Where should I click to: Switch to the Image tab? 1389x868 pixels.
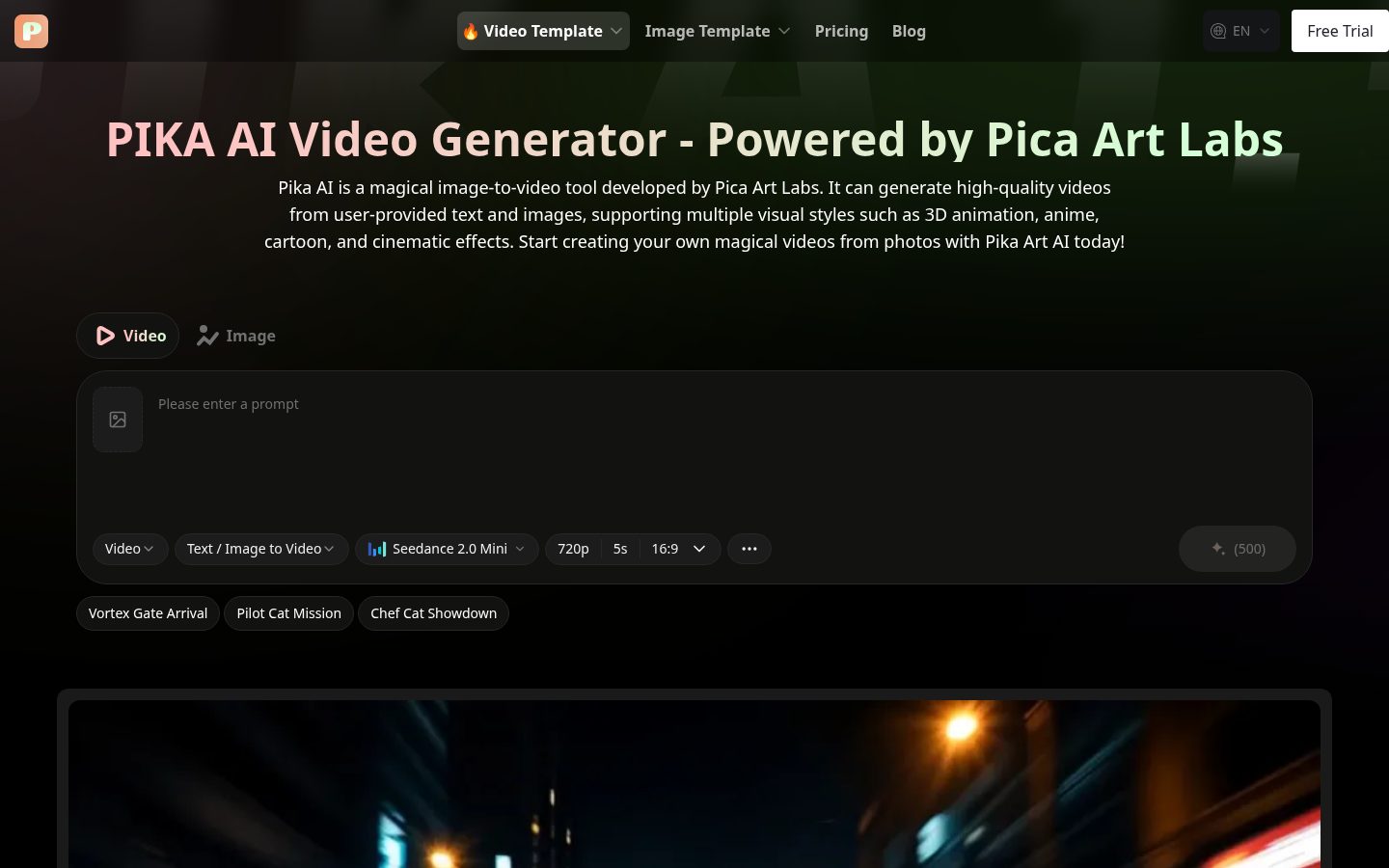pos(236,336)
